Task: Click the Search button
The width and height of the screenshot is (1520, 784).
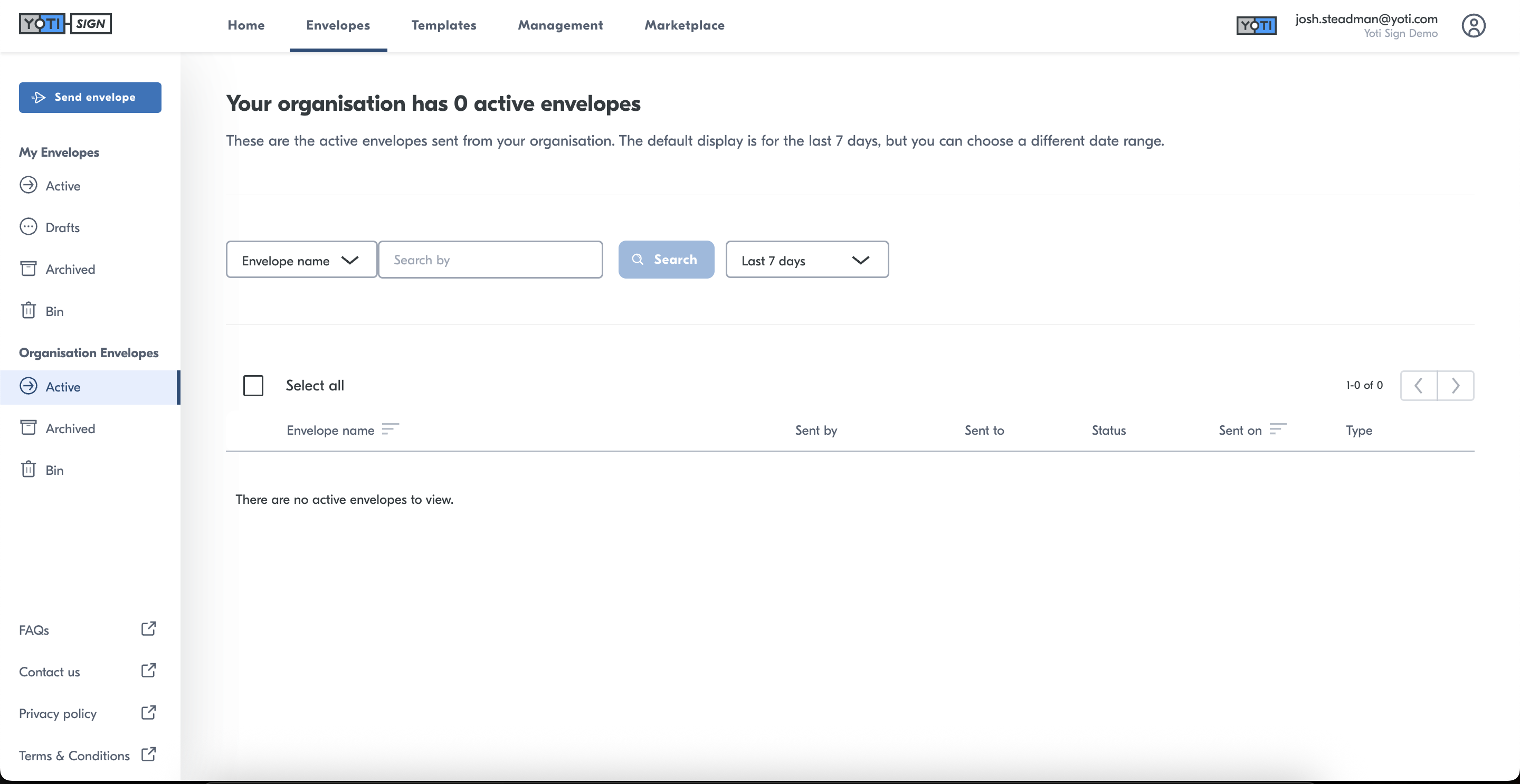Action: click(666, 260)
